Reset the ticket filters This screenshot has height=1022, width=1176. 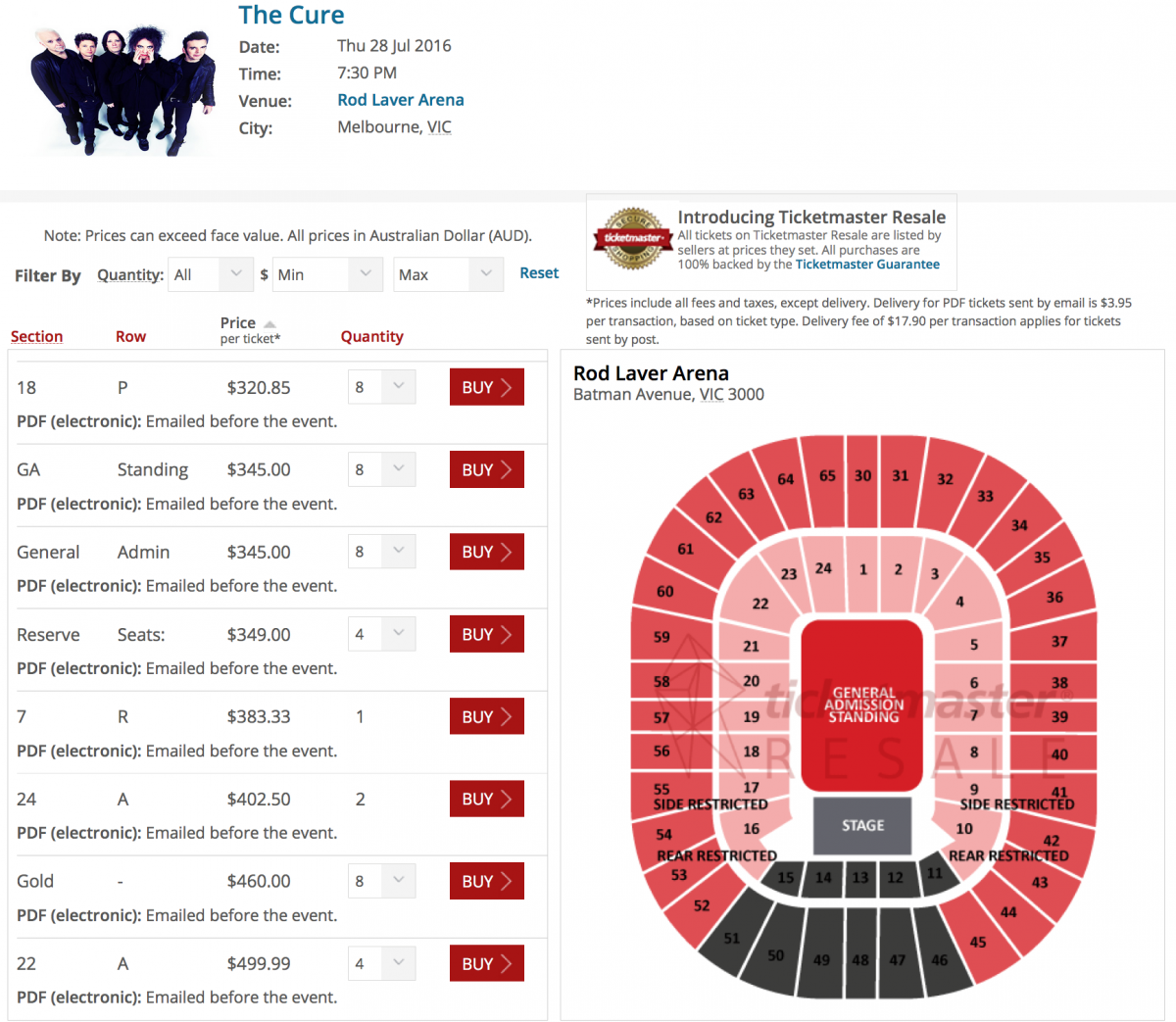pos(539,273)
